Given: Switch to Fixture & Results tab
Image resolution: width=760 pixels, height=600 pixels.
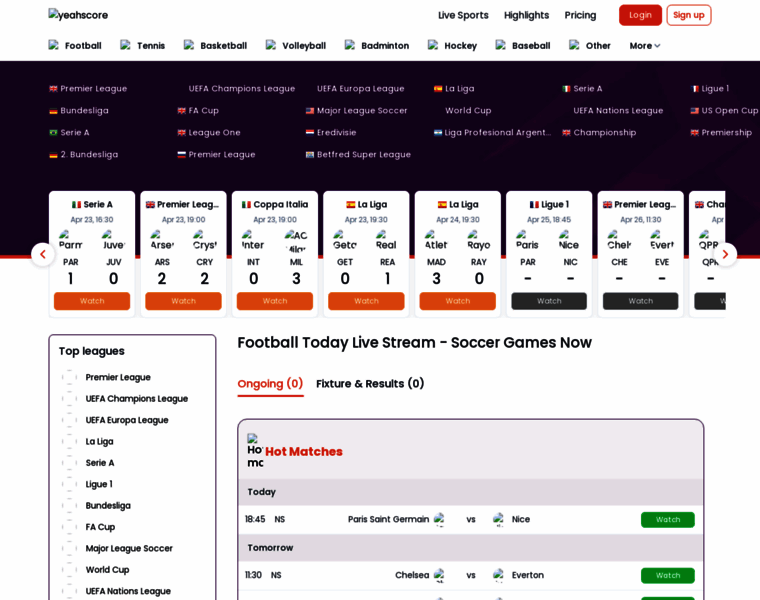Looking at the screenshot, I should point(370,384).
